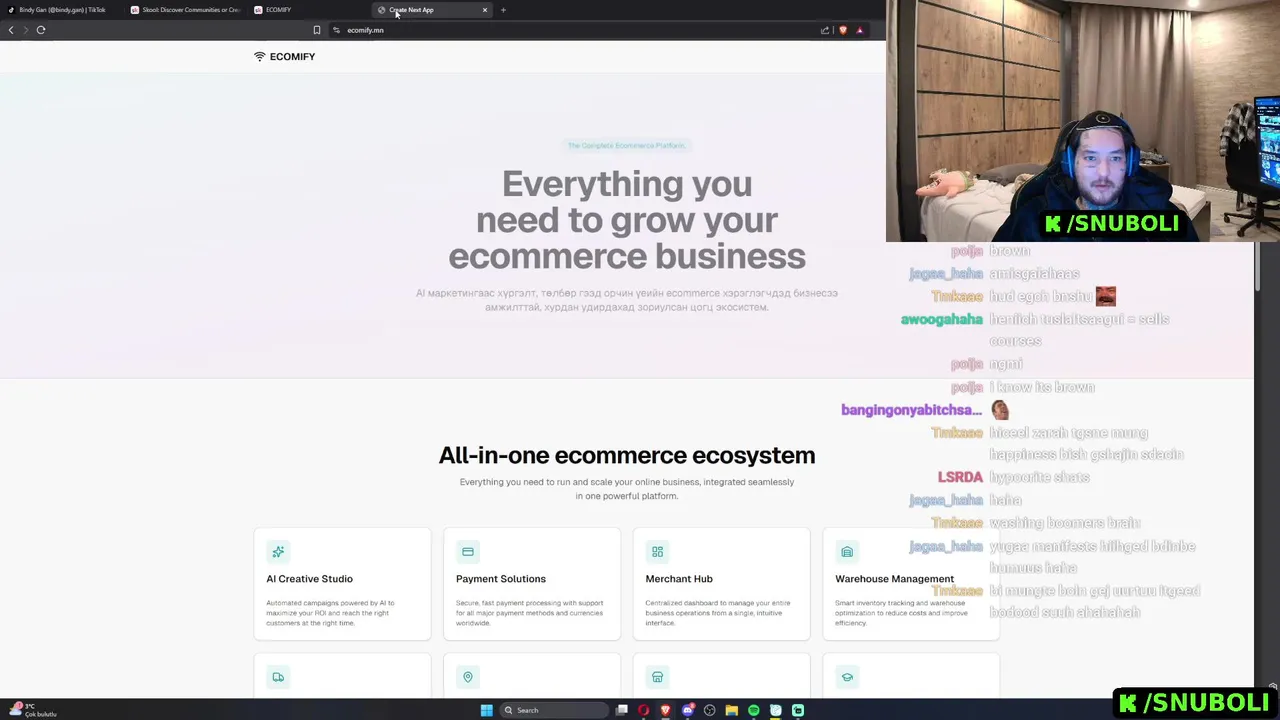Open the Merchant Hub card
Viewport: 1280px width, 720px height.
(721, 584)
